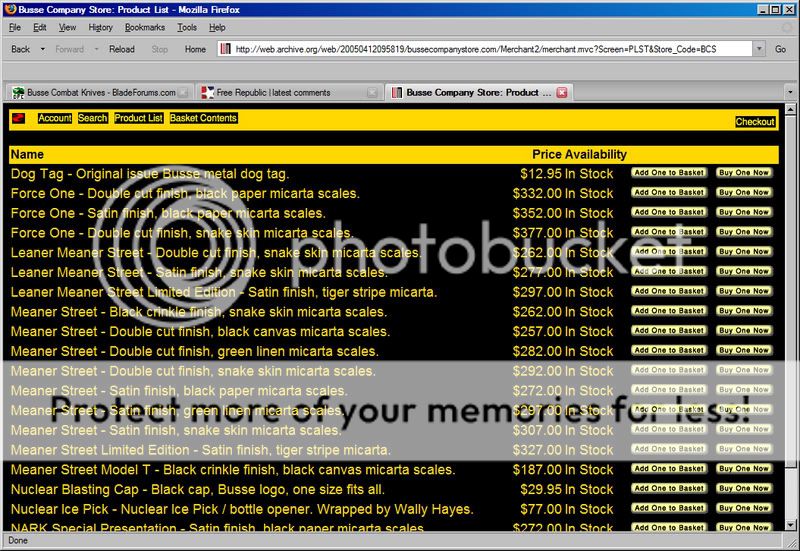Buy the Nuclear Blasting Cap now
800x551 pixels.
coord(744,489)
